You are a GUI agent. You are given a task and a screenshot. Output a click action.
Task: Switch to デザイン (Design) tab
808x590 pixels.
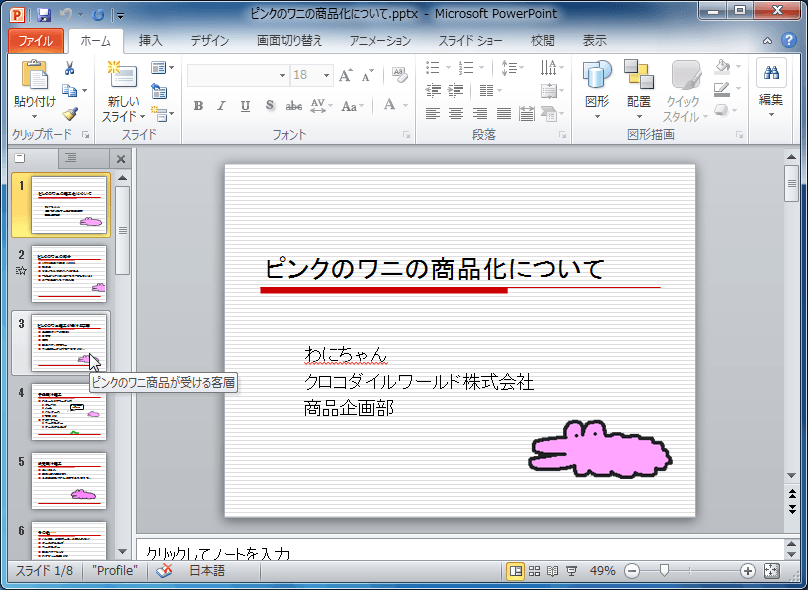tap(210, 41)
